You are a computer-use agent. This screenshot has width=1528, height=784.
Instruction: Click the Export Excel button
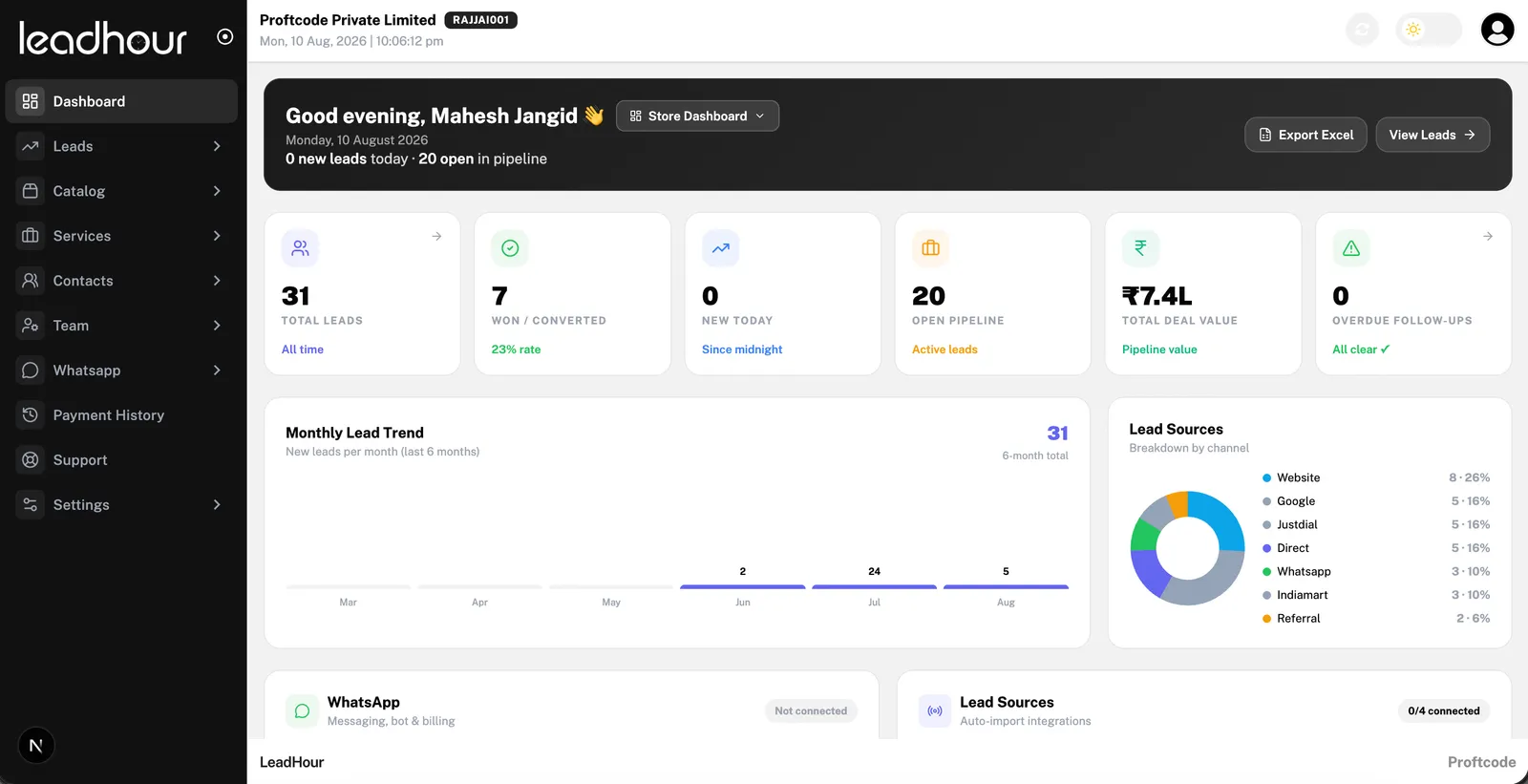tap(1305, 135)
